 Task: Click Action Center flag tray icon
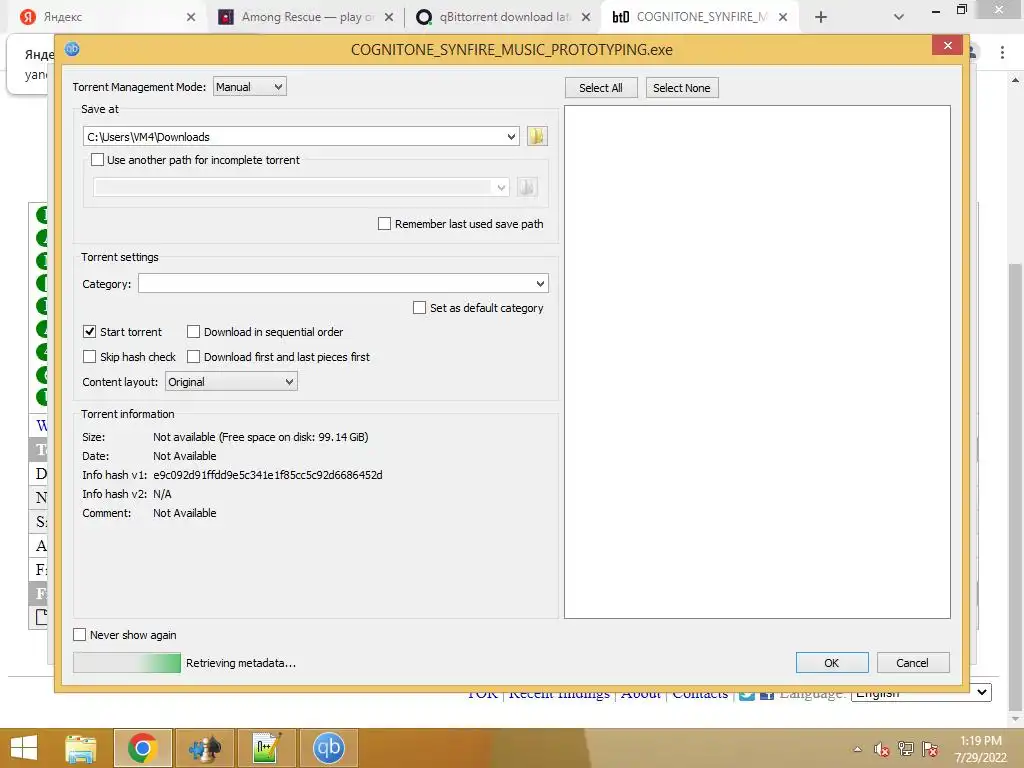pos(930,749)
